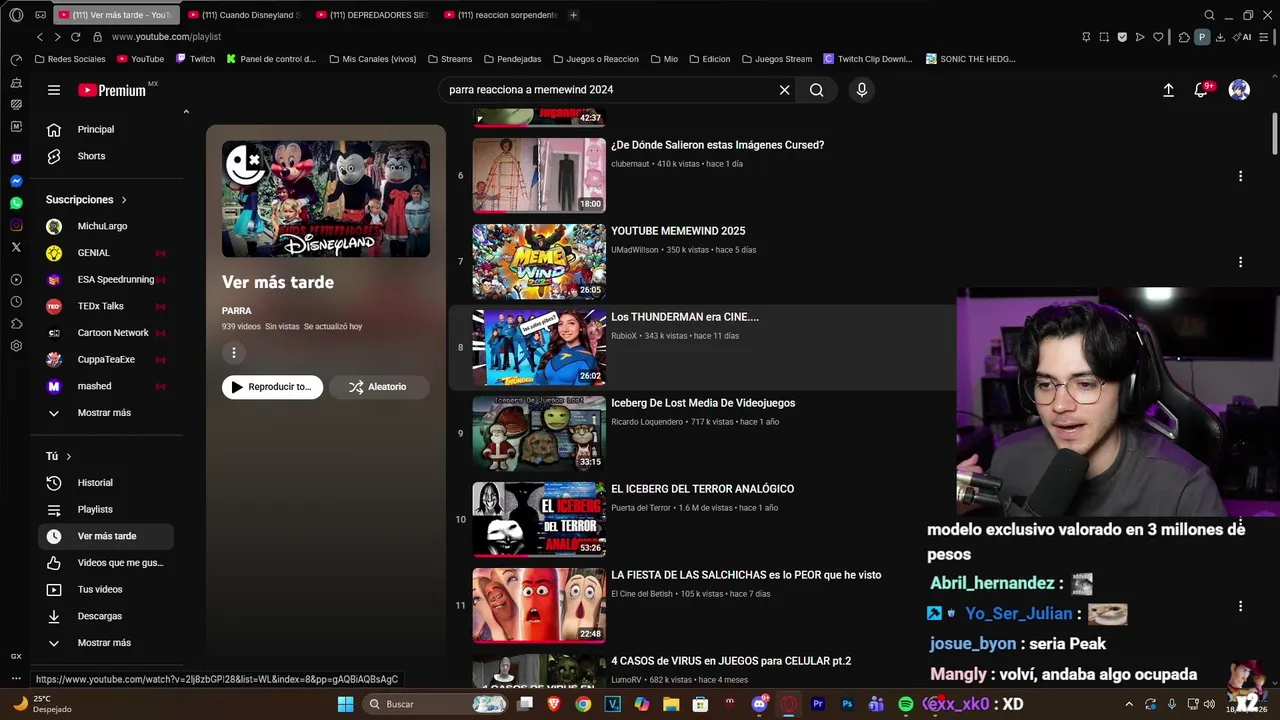Image resolution: width=1280 pixels, height=720 pixels.
Task: Click title Iceberg De Lost Media De Videojuegos
Action: pyautogui.click(x=703, y=403)
